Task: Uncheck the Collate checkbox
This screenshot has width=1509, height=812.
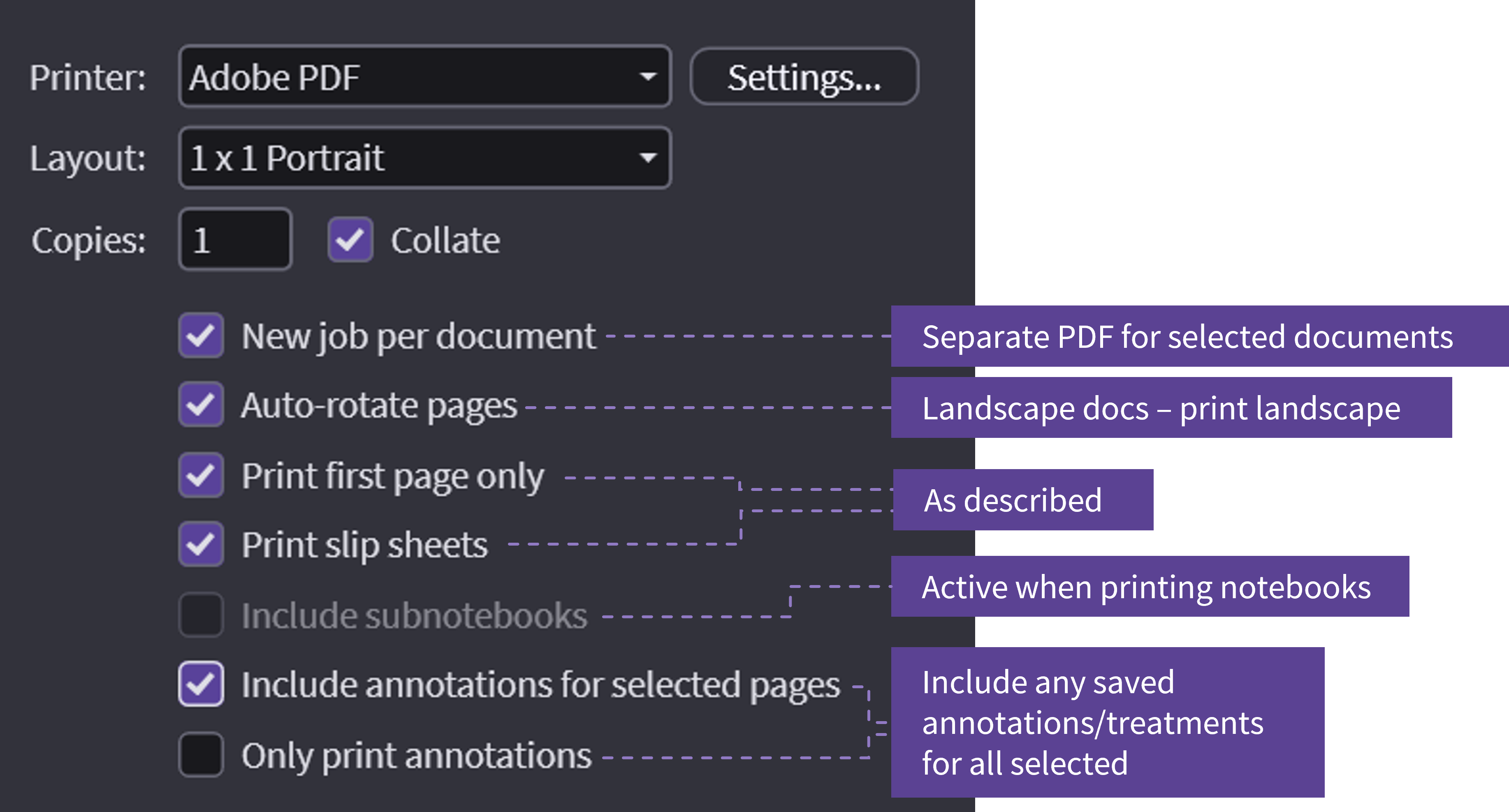Action: click(350, 239)
